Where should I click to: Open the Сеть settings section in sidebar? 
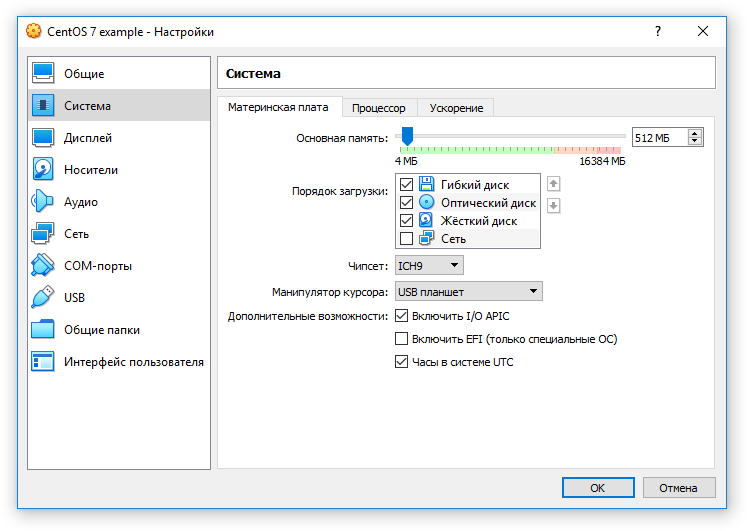(119, 234)
